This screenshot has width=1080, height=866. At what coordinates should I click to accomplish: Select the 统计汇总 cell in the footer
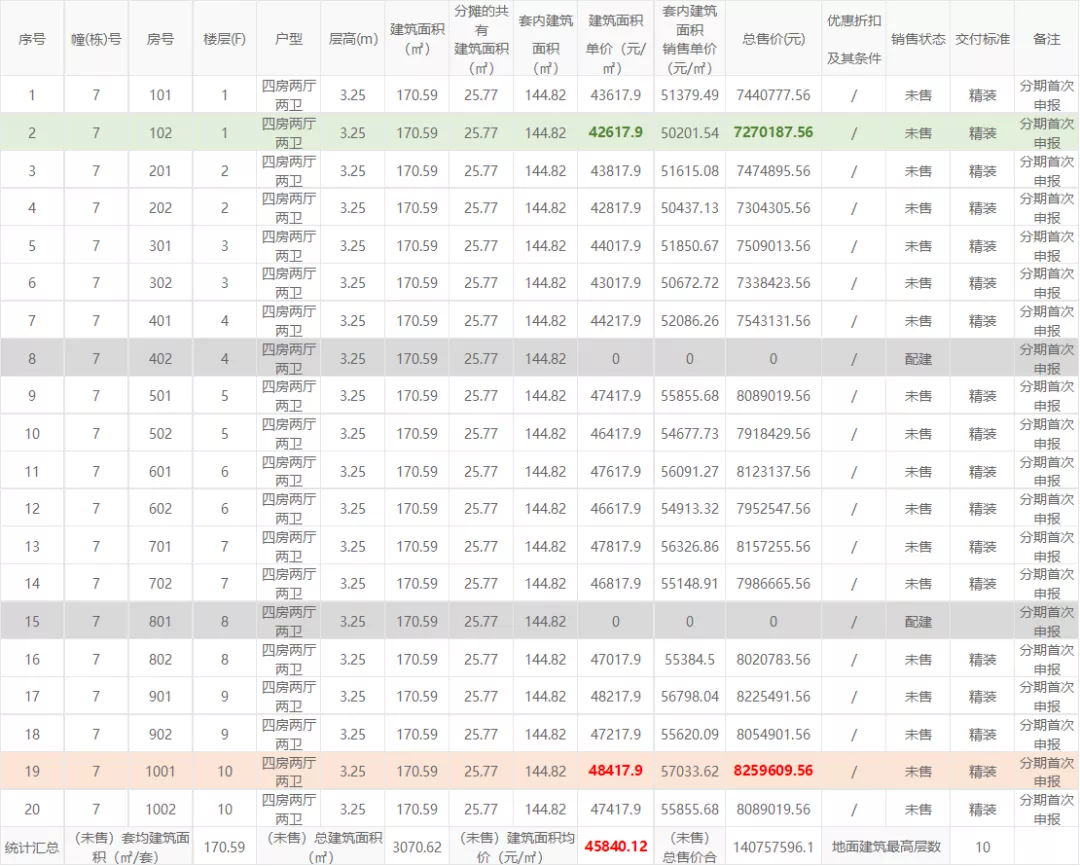click(32, 847)
